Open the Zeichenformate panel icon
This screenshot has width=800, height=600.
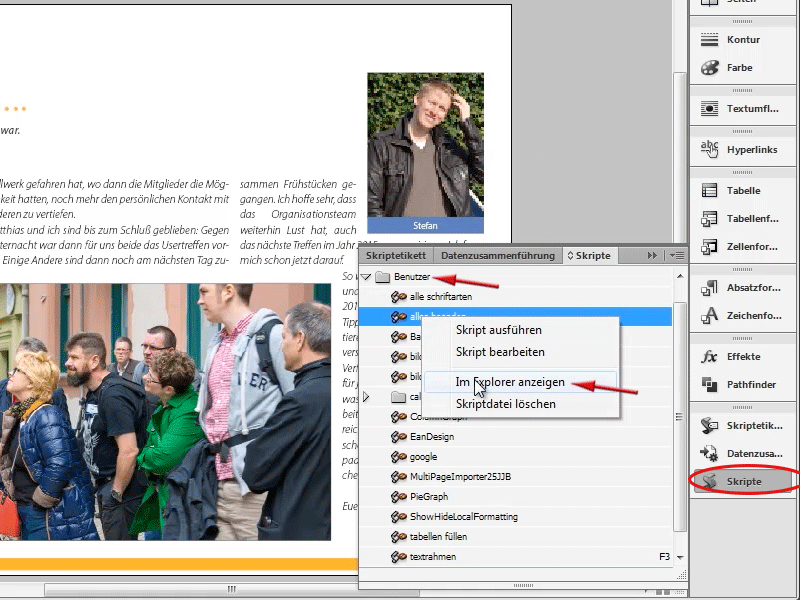tap(709, 316)
